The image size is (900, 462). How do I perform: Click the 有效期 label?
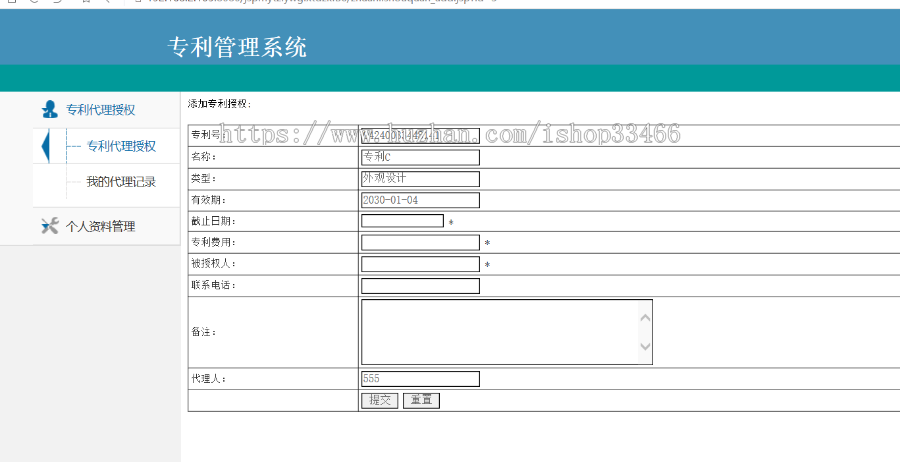pos(208,200)
